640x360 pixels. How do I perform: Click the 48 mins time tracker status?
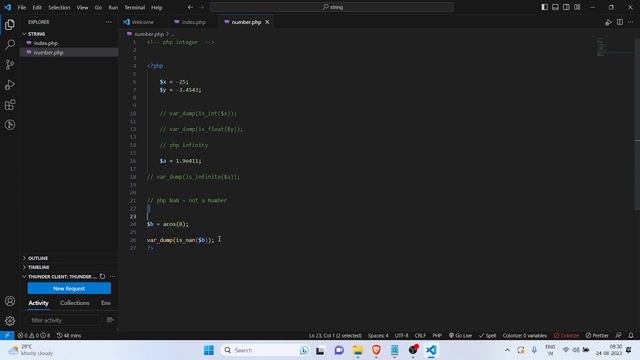point(69,336)
